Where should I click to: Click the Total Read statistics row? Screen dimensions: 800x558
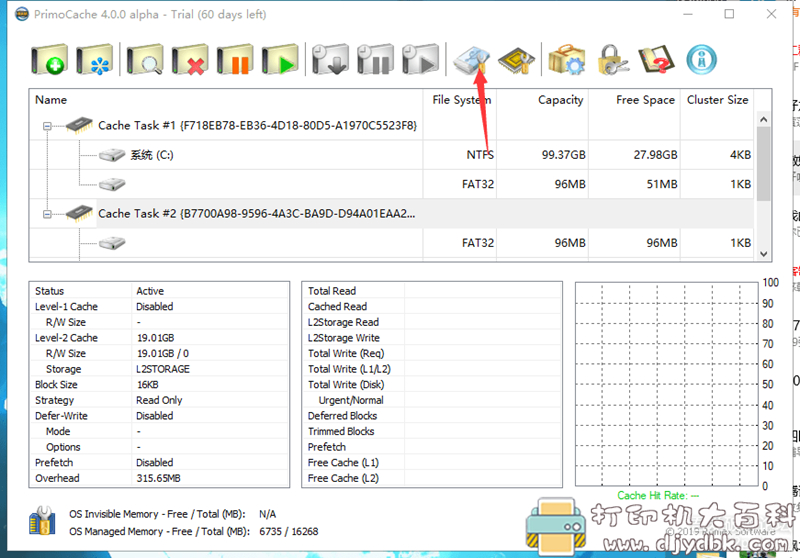click(x=432, y=291)
